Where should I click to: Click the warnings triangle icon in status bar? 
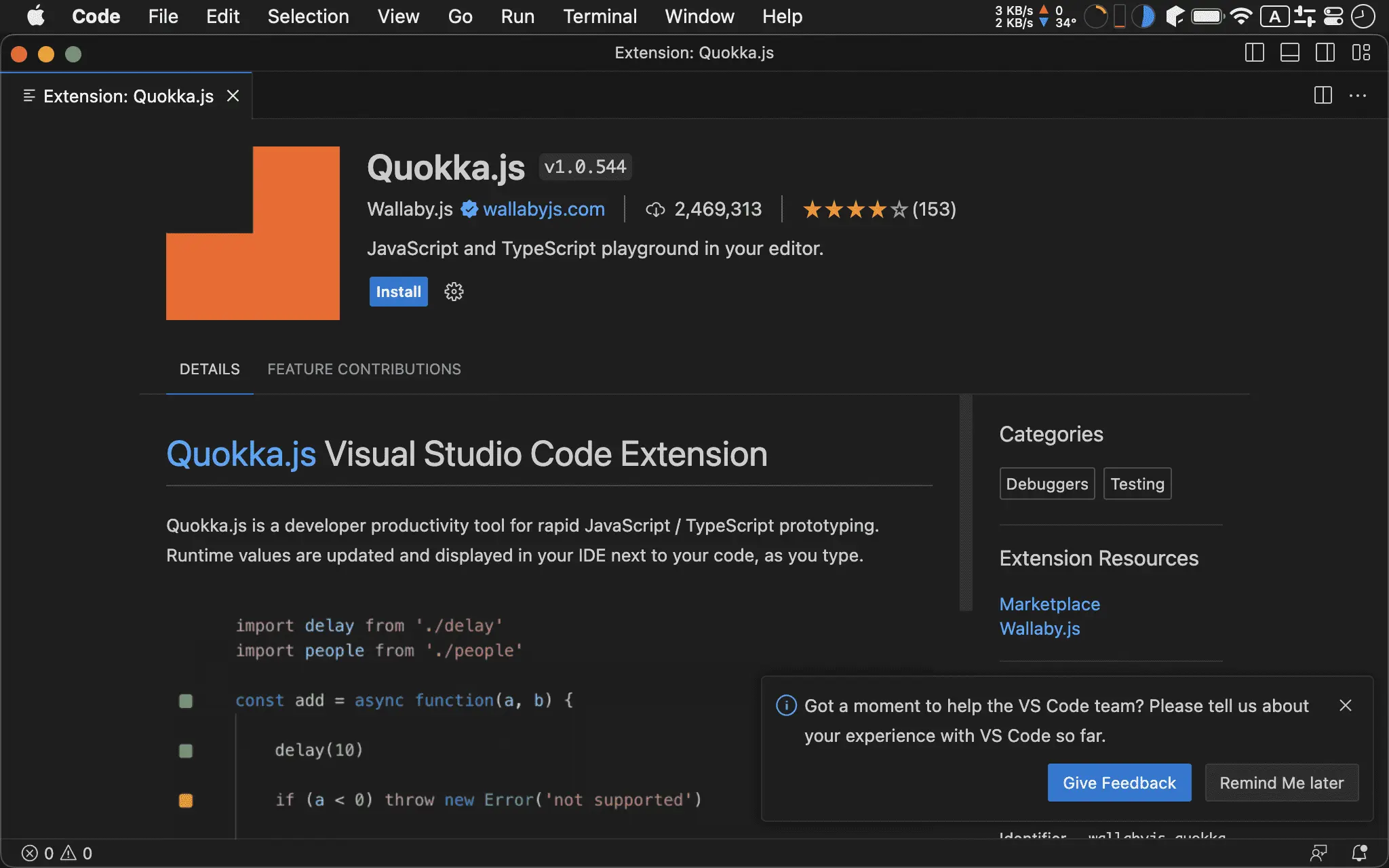(x=69, y=853)
